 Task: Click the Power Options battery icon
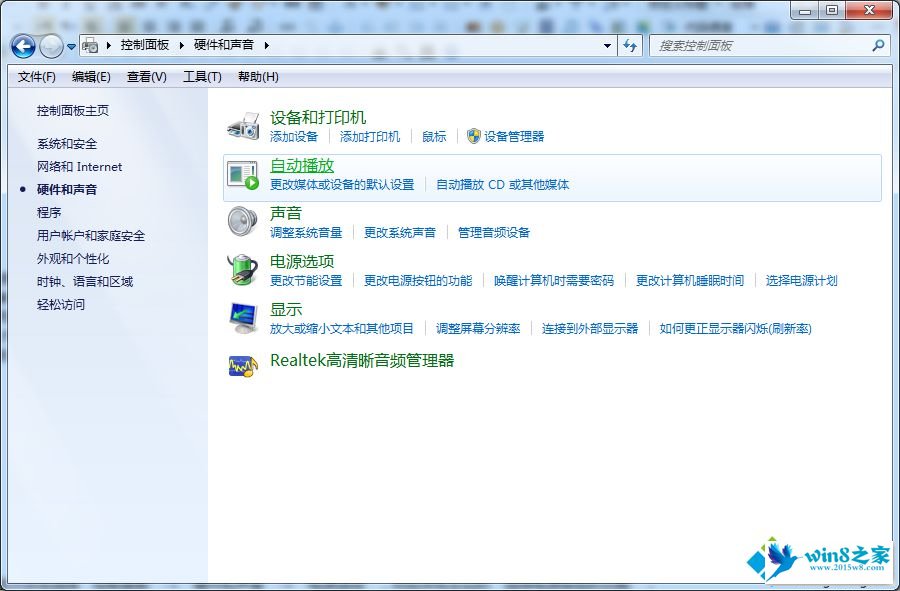pyautogui.click(x=243, y=270)
